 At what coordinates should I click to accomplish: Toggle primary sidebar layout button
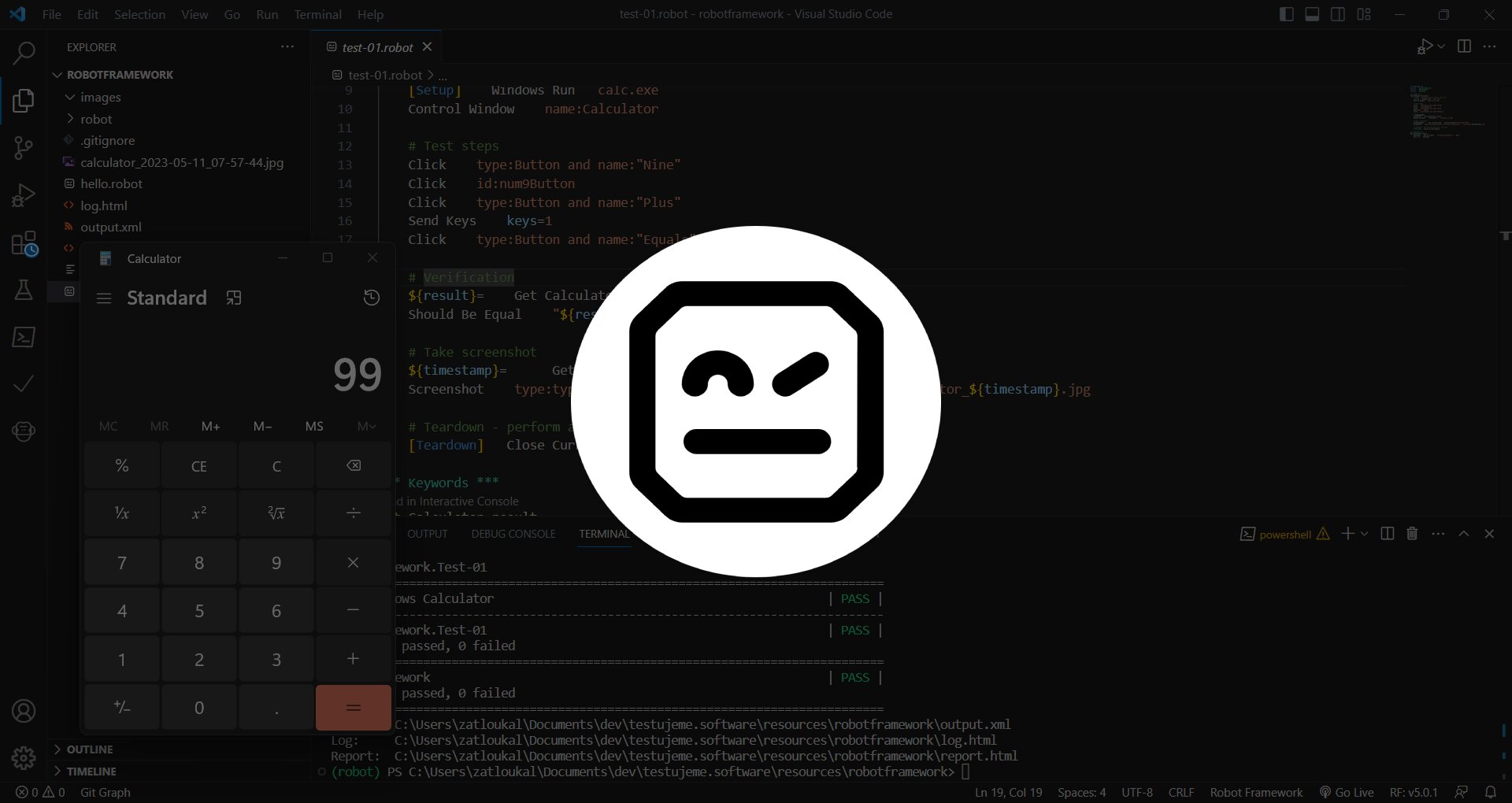1287,14
